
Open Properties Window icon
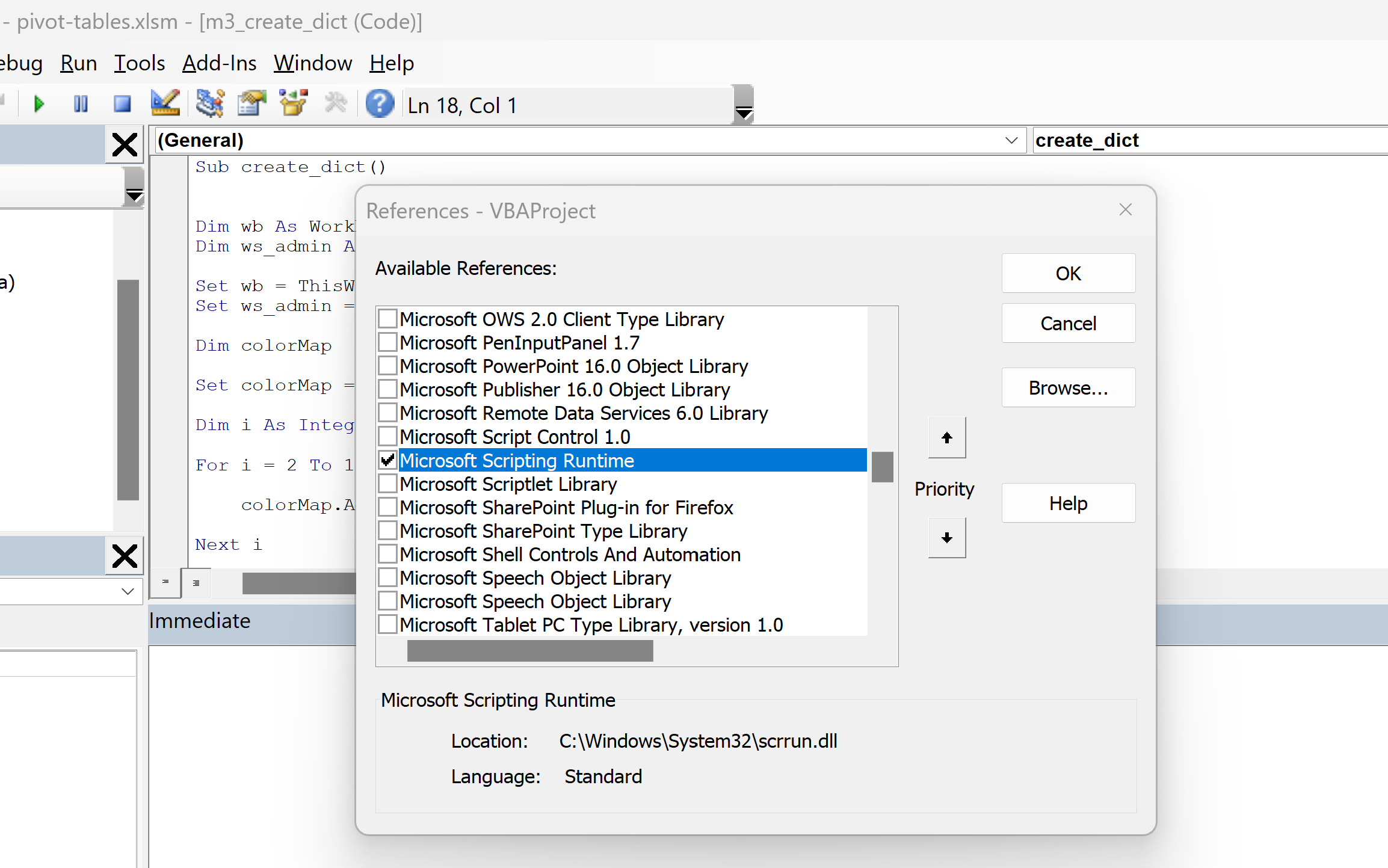(x=251, y=103)
